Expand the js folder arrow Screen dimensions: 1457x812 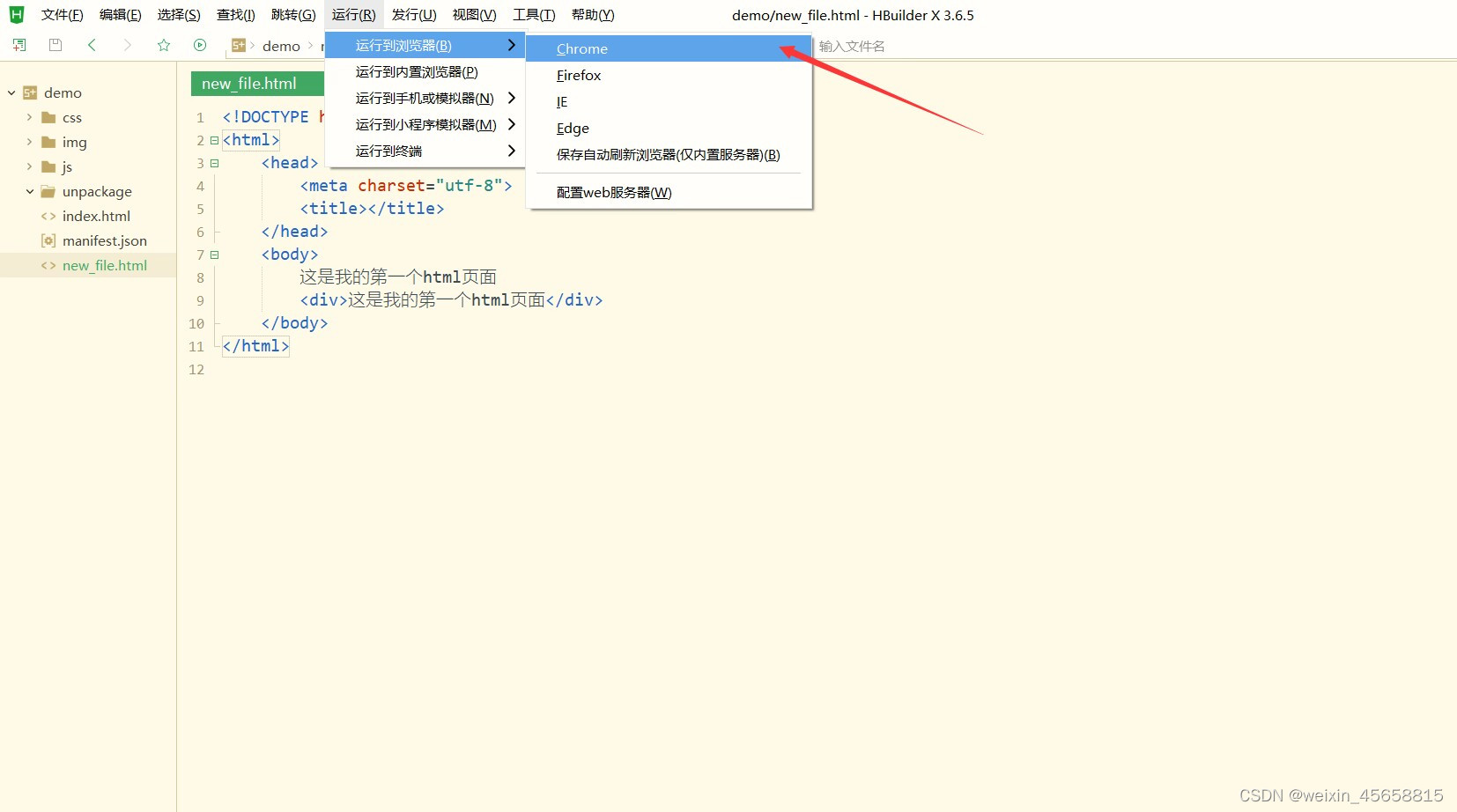29,166
